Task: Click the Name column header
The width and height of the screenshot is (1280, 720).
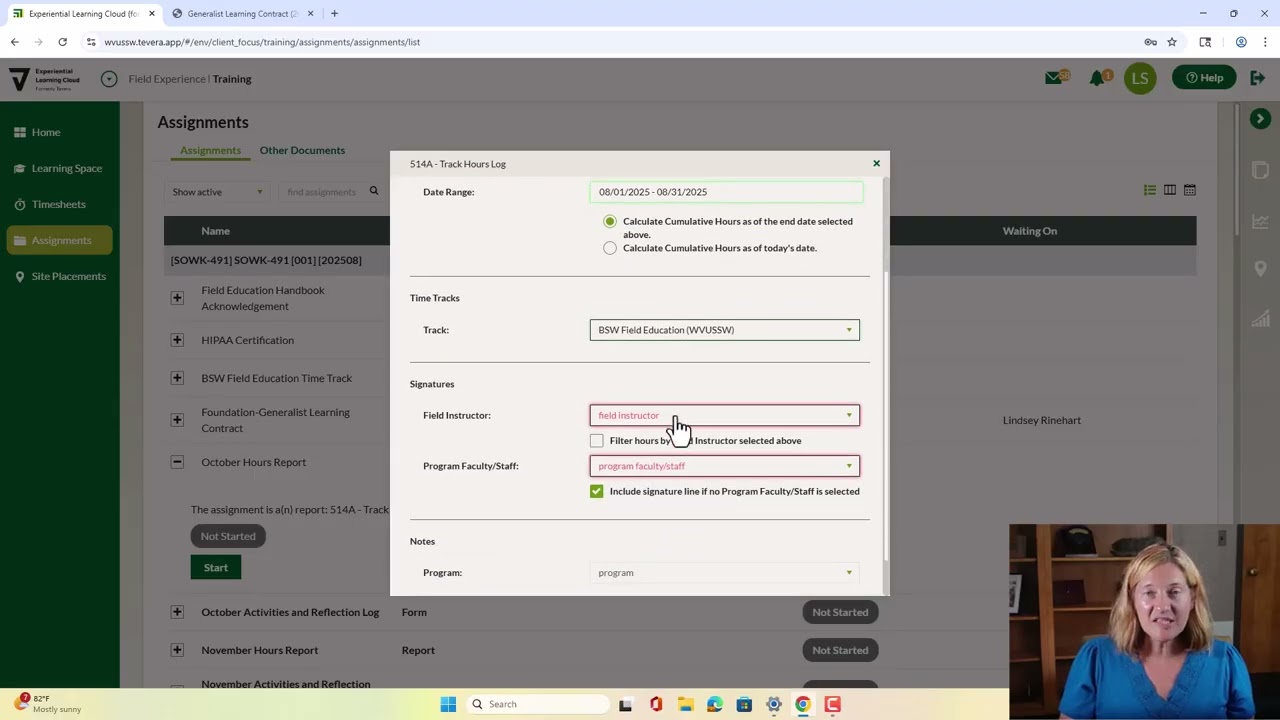Action: click(215, 231)
